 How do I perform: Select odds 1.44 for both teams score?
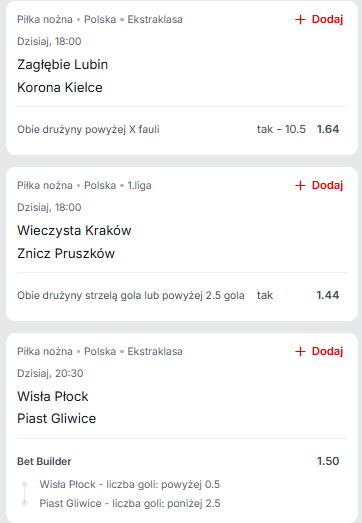tap(328, 295)
